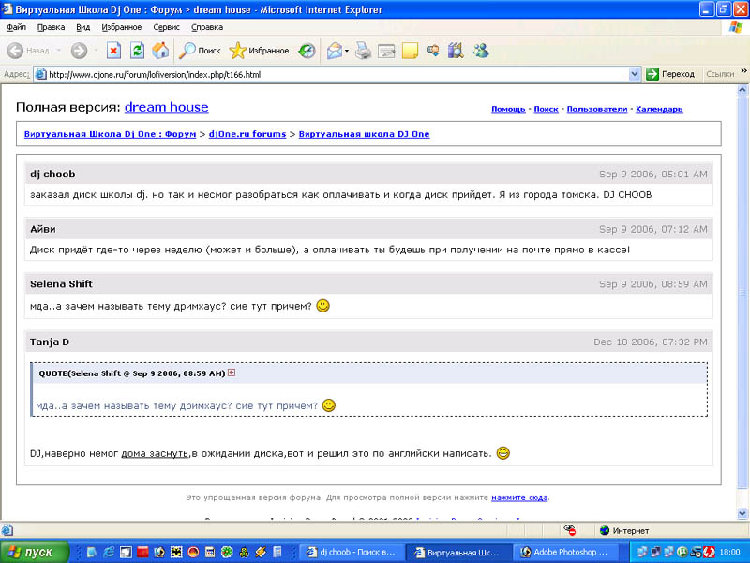The height and width of the screenshot is (563, 750).
Task: Switch to dj choob - Поиск taskbar window
Action: point(352,552)
